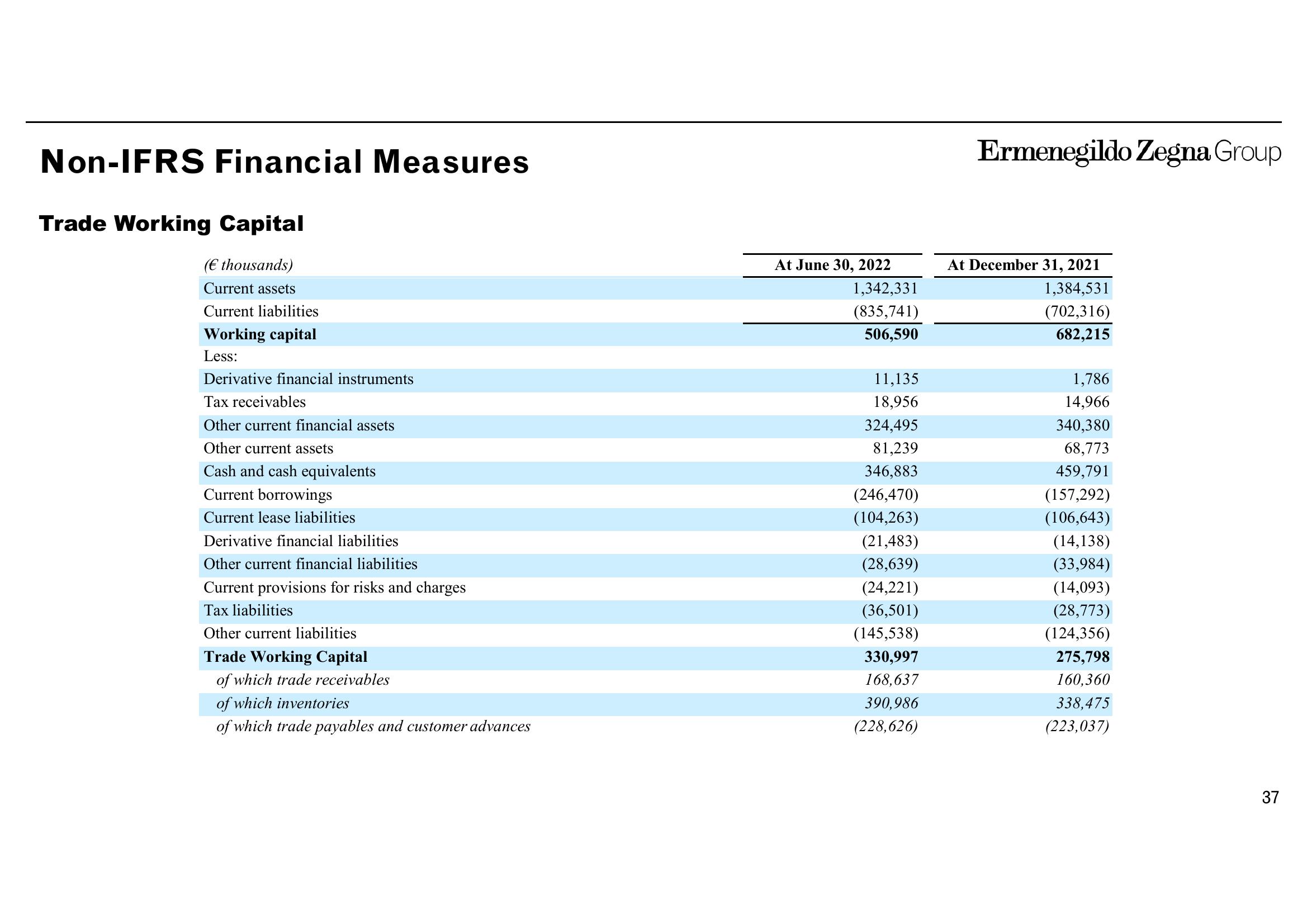Click the value 340,380
The width and height of the screenshot is (1307, 924).
tap(1083, 426)
